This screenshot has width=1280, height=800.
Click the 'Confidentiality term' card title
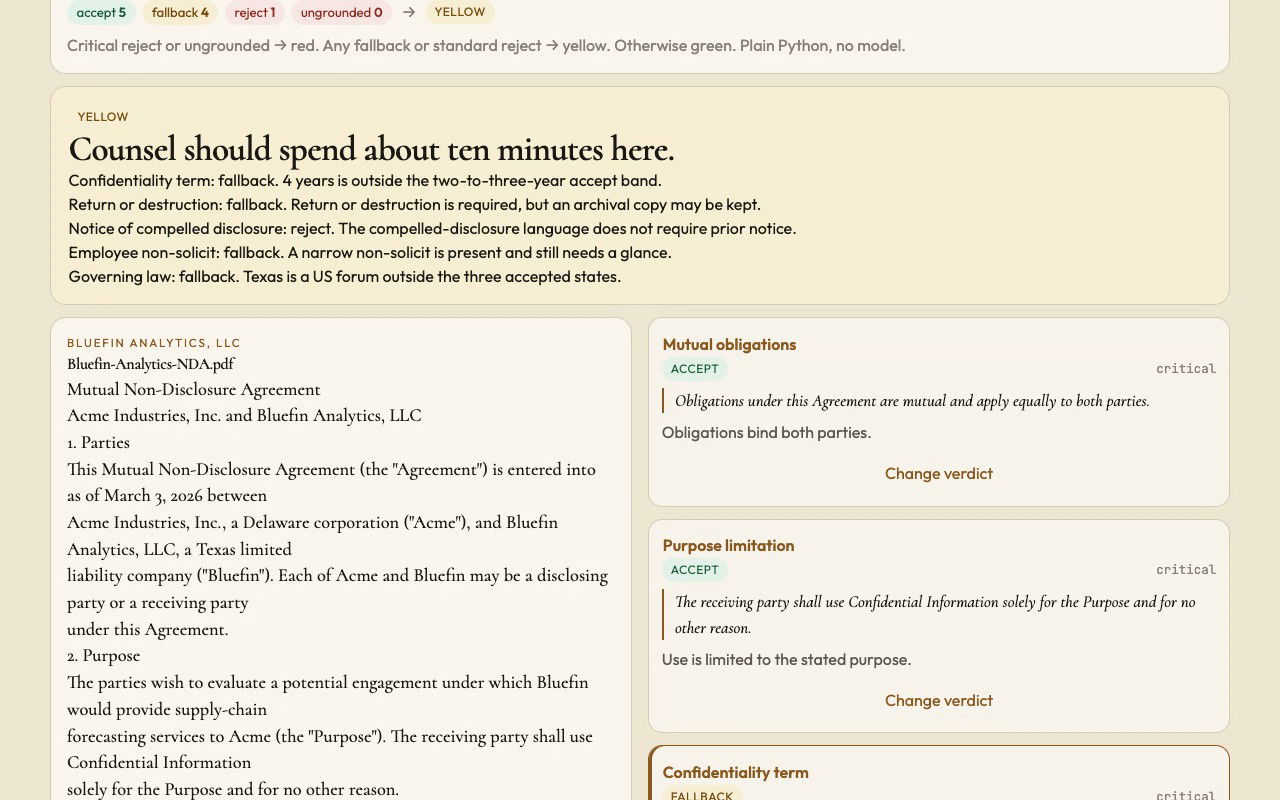735,773
